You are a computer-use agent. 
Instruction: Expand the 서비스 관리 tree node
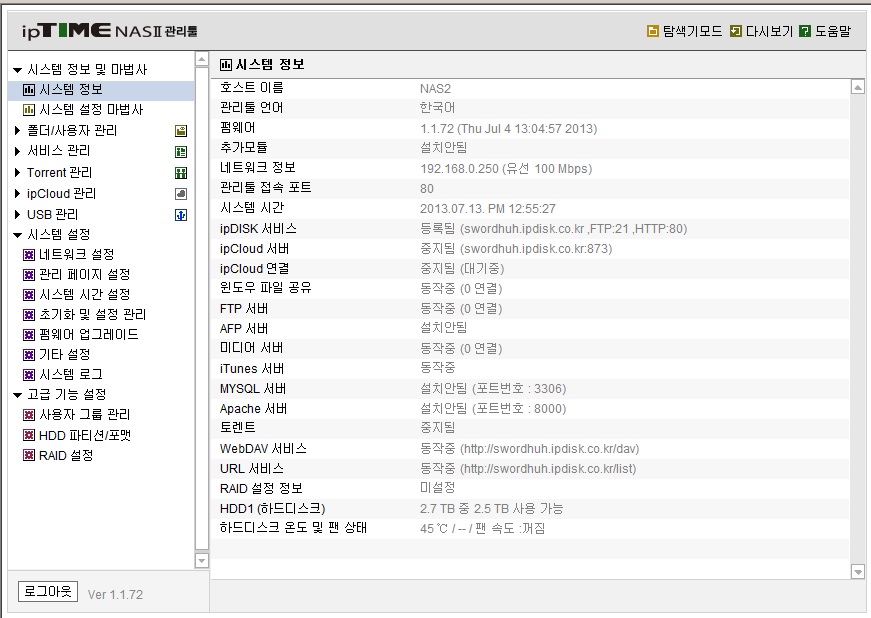(17, 151)
